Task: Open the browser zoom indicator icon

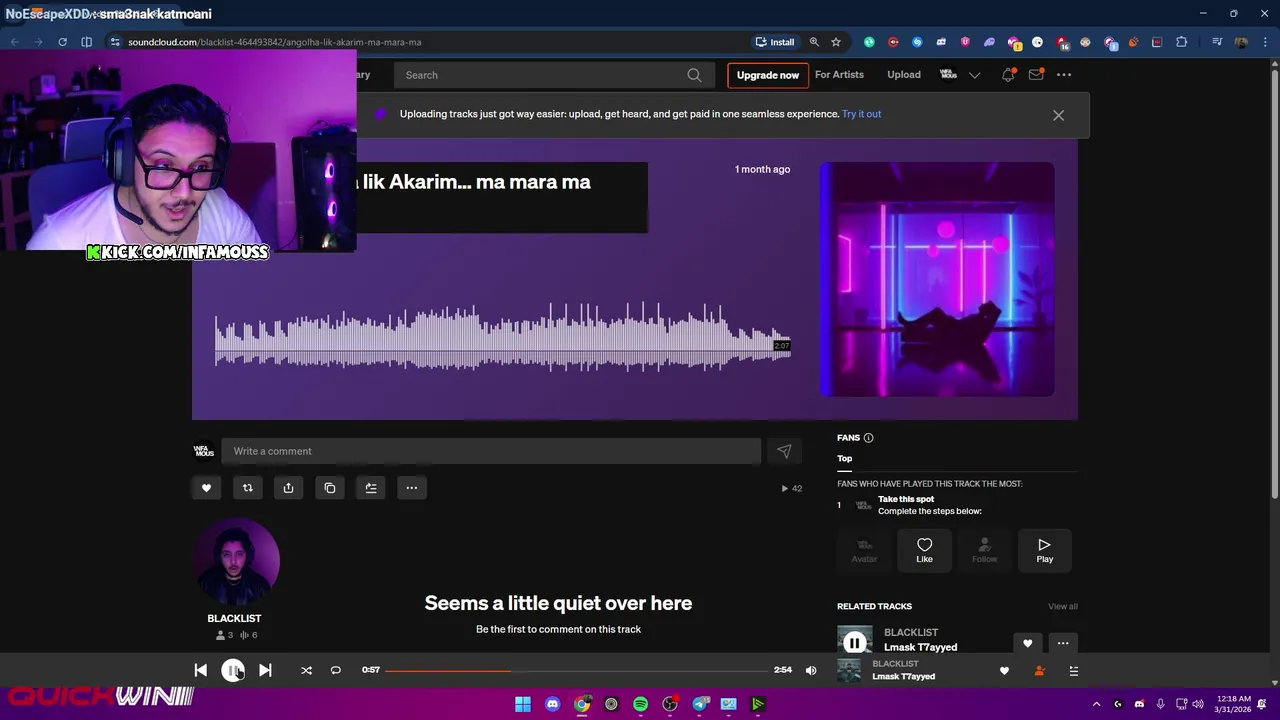Action: [x=814, y=42]
